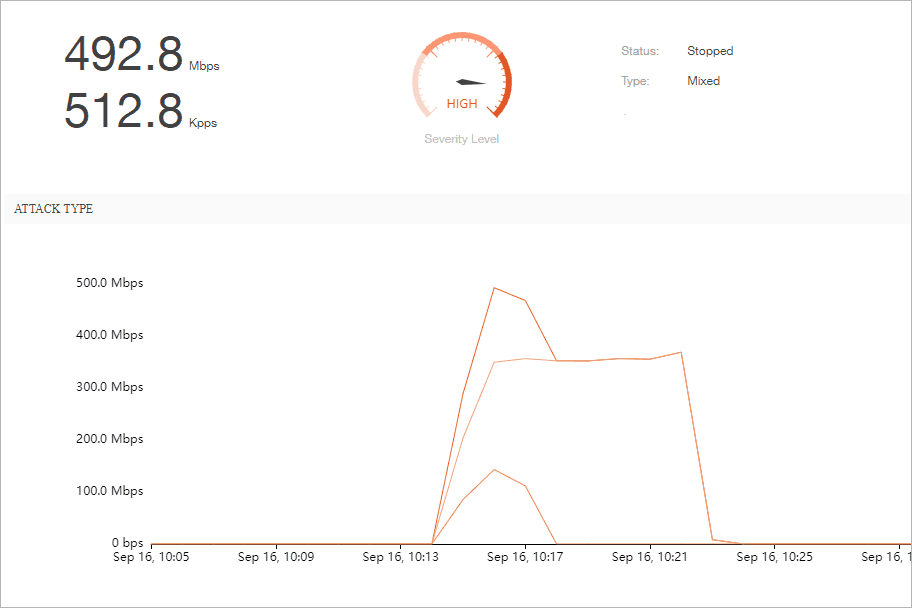Select the 512.8 Kpps packet rate value
912x608 pixels.
124,111
